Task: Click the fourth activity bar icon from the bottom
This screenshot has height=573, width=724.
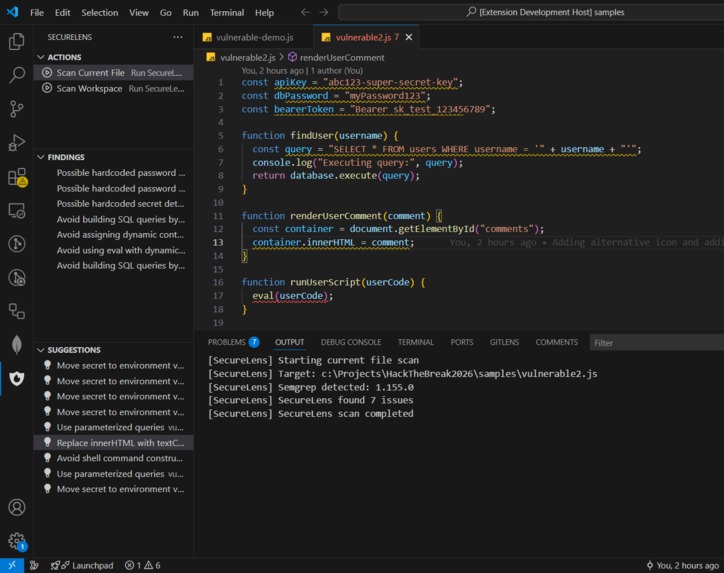Action: pyautogui.click(x=17, y=345)
